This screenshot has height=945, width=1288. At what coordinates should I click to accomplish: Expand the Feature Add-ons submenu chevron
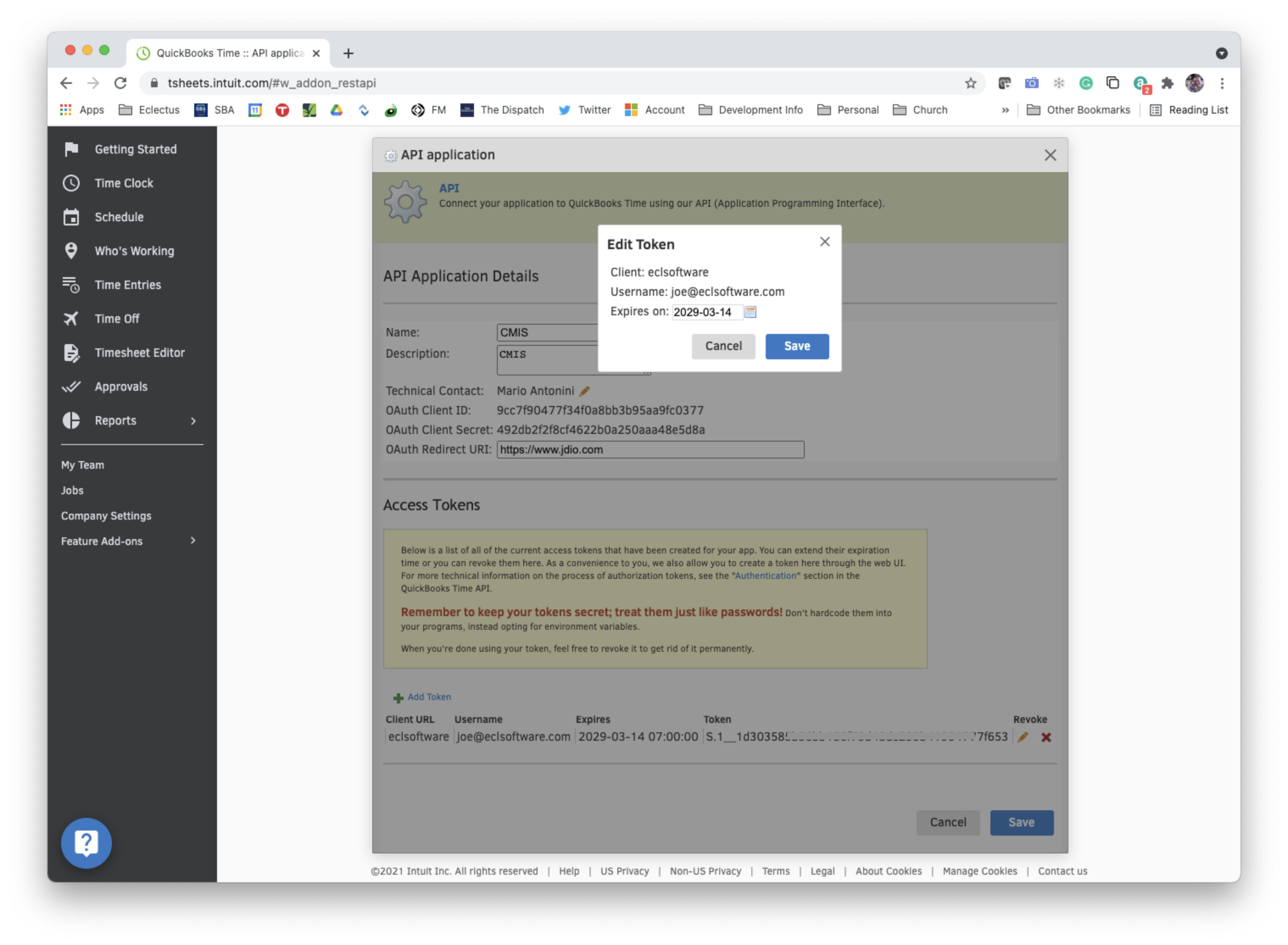(193, 541)
